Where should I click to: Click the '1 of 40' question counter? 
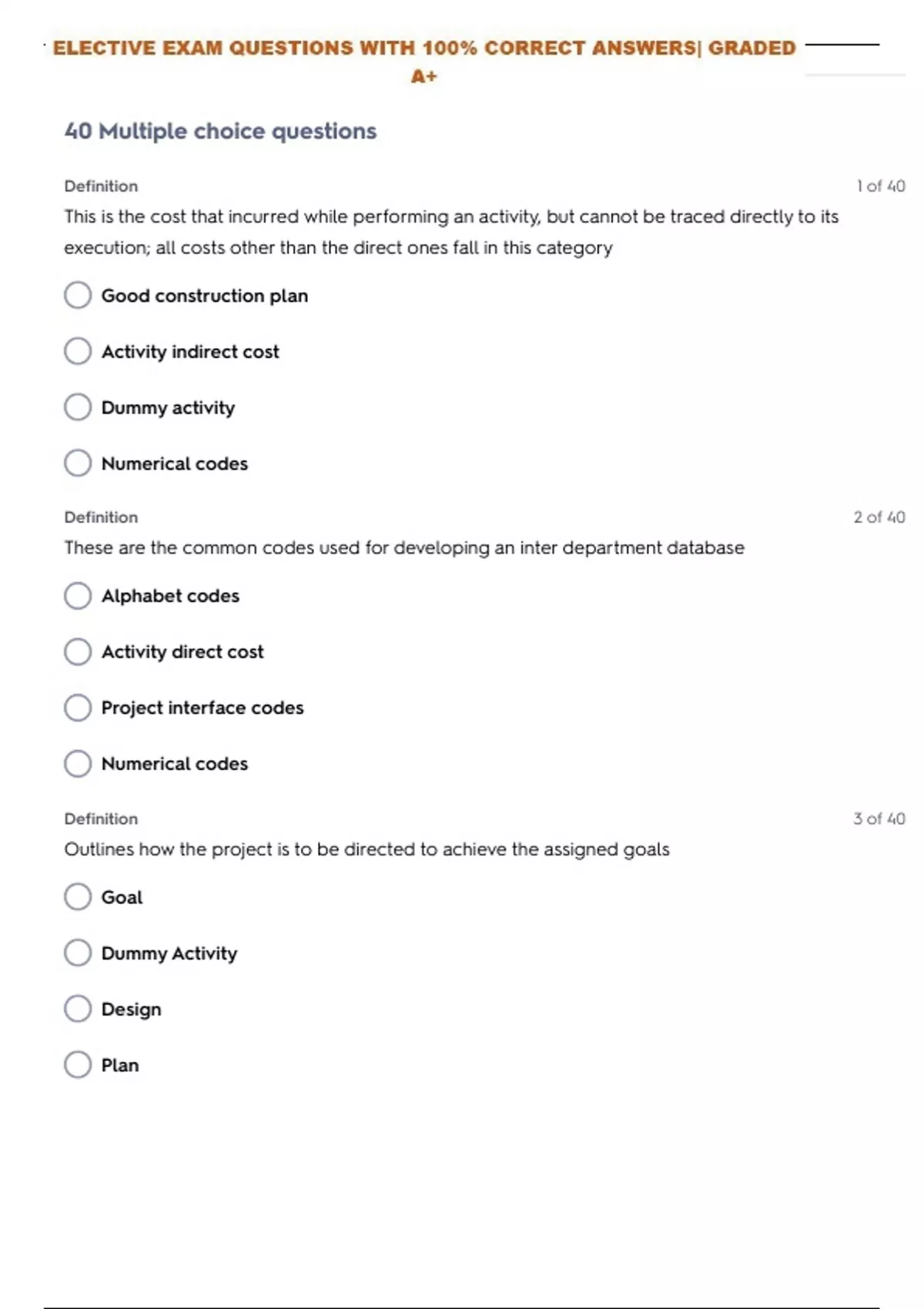(x=880, y=186)
